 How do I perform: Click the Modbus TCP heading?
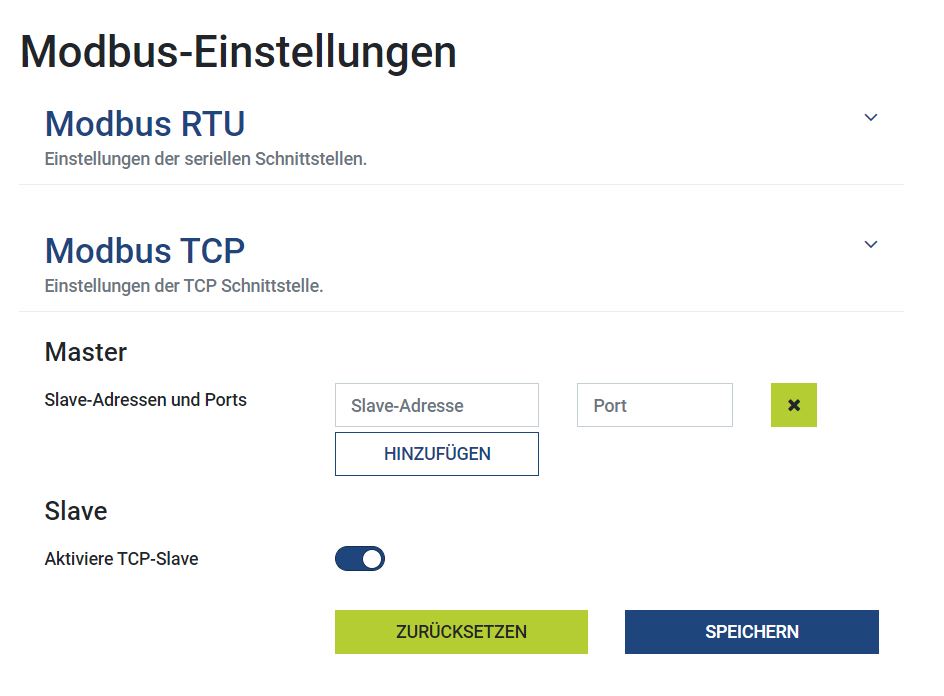click(x=145, y=250)
